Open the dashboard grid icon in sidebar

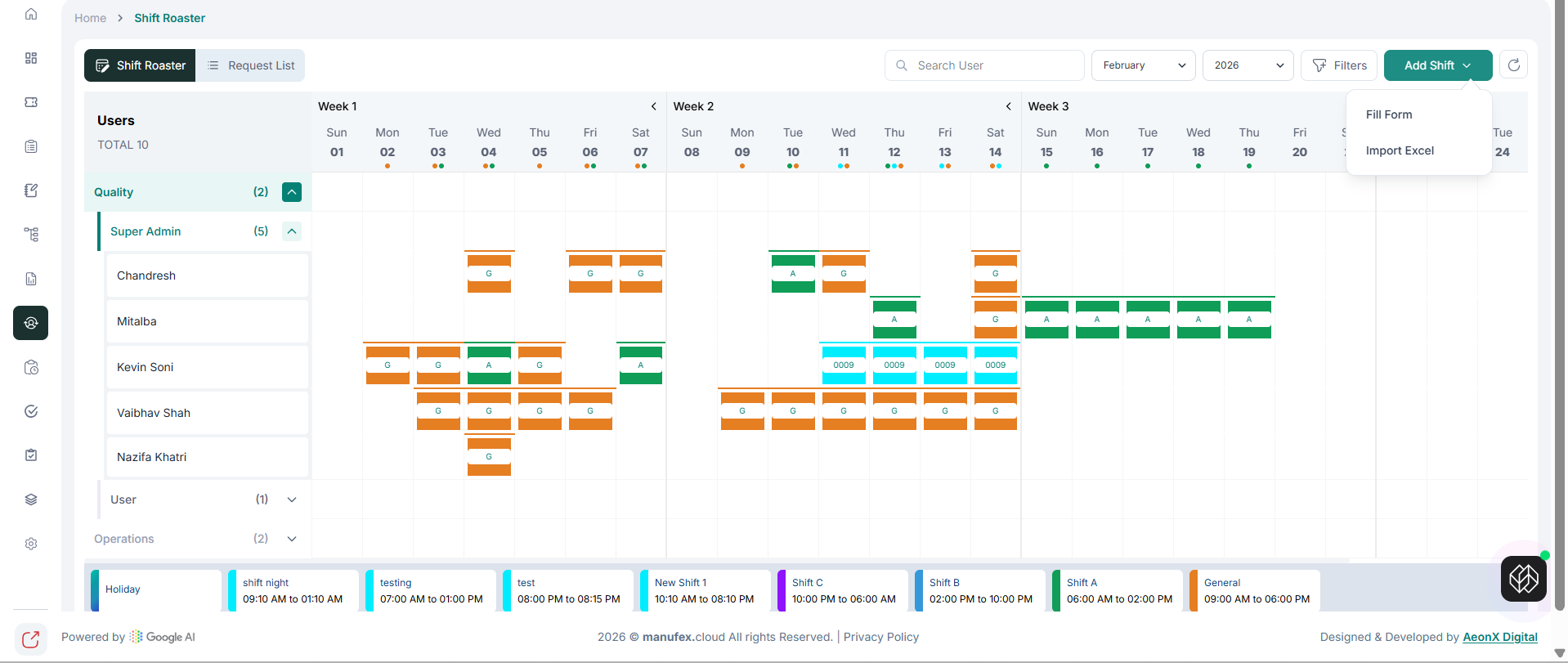click(31, 58)
